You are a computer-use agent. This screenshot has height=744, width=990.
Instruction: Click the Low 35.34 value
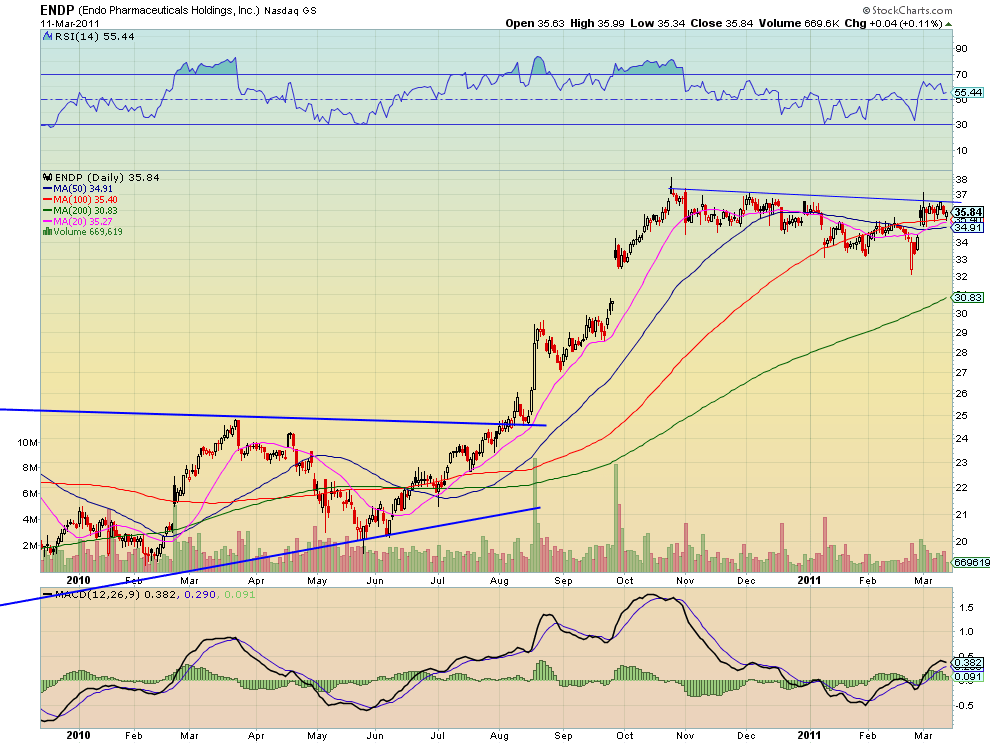click(x=657, y=23)
